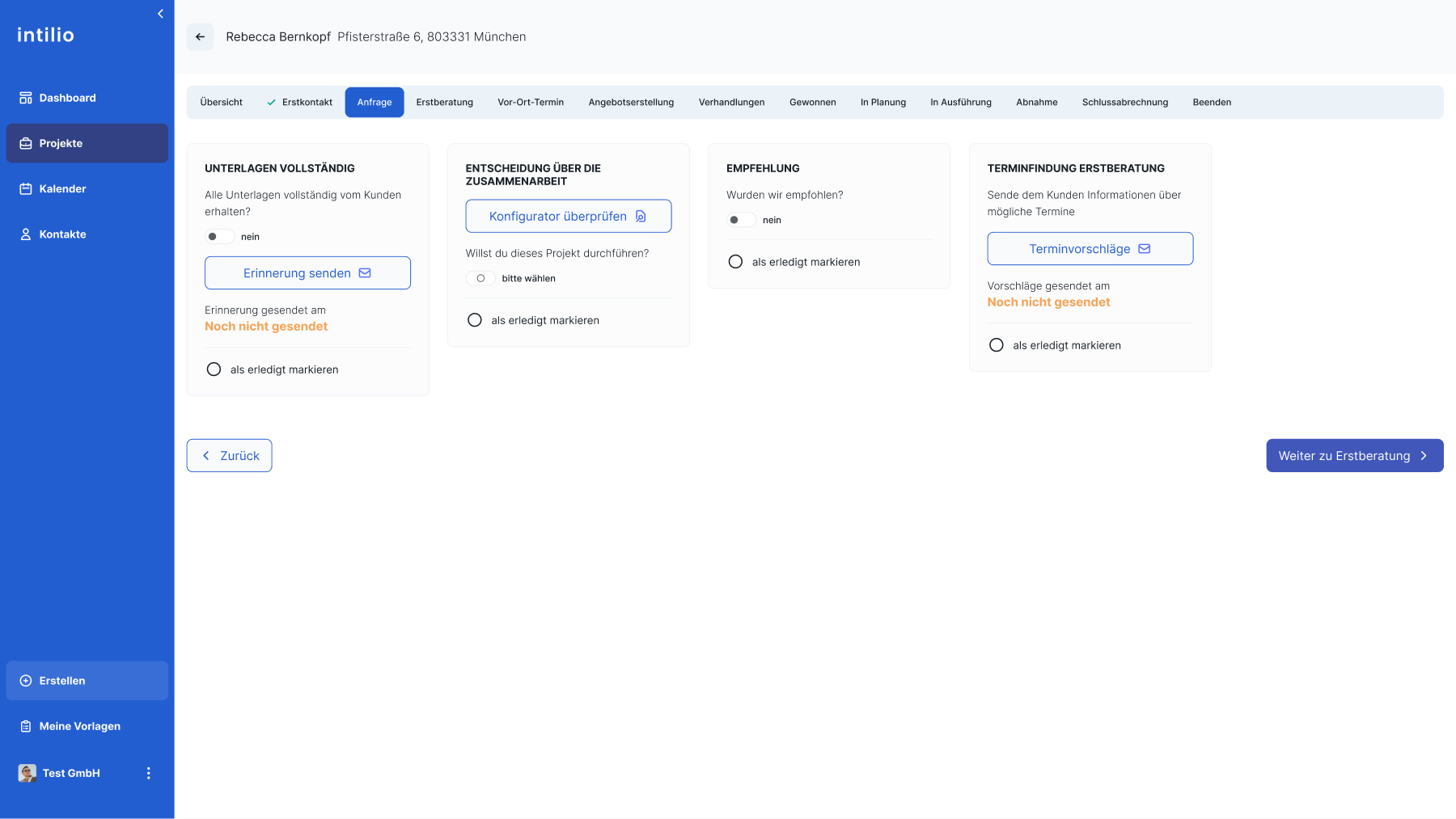This screenshot has height=819, width=1456.
Task: Go to the Angebotserstellung tab
Action: point(631,103)
